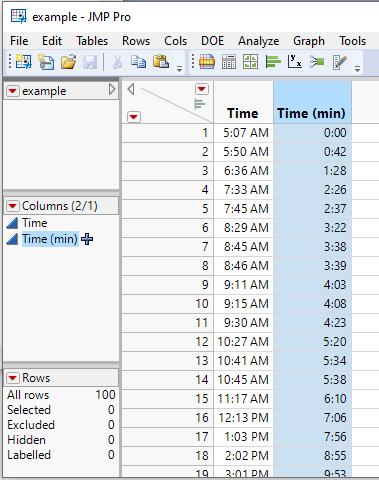Click the Distribution green bars icon
379x480 pixels.
[x=273, y=62]
